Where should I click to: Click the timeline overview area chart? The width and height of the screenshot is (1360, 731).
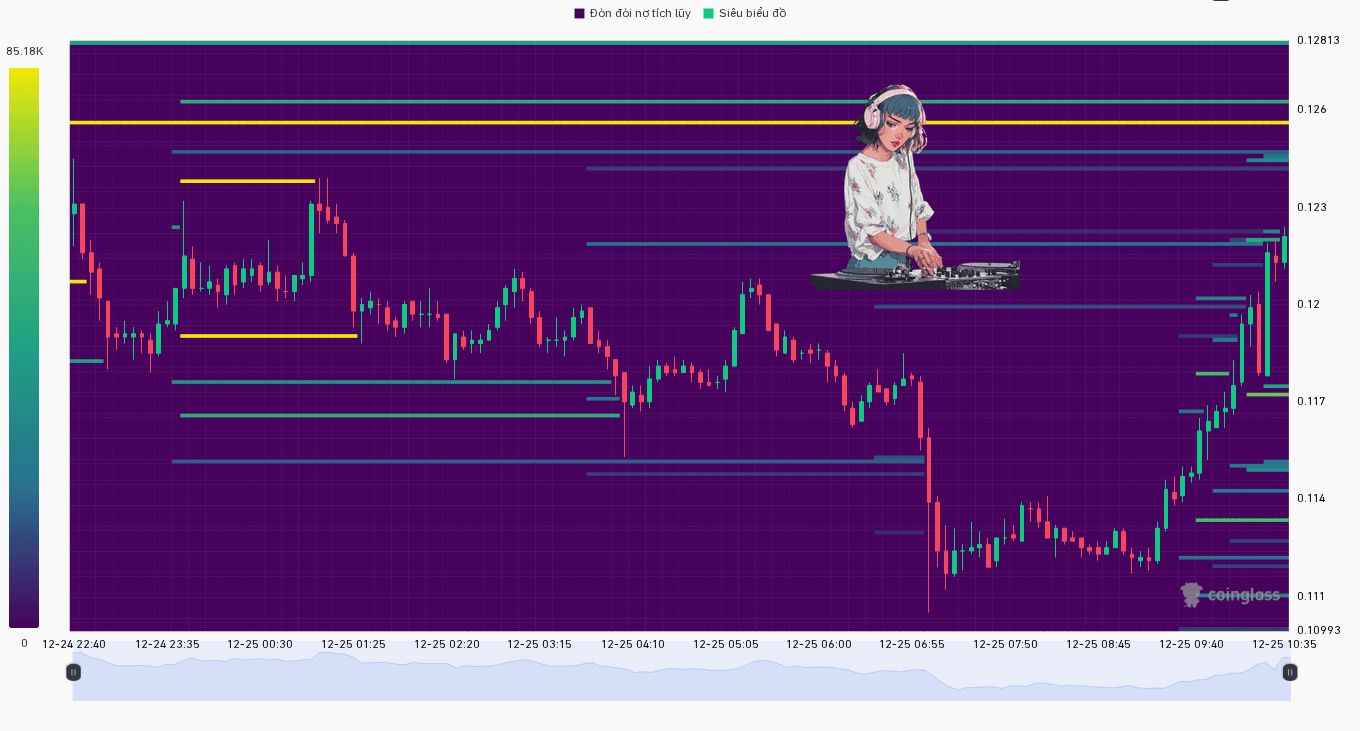click(681, 676)
